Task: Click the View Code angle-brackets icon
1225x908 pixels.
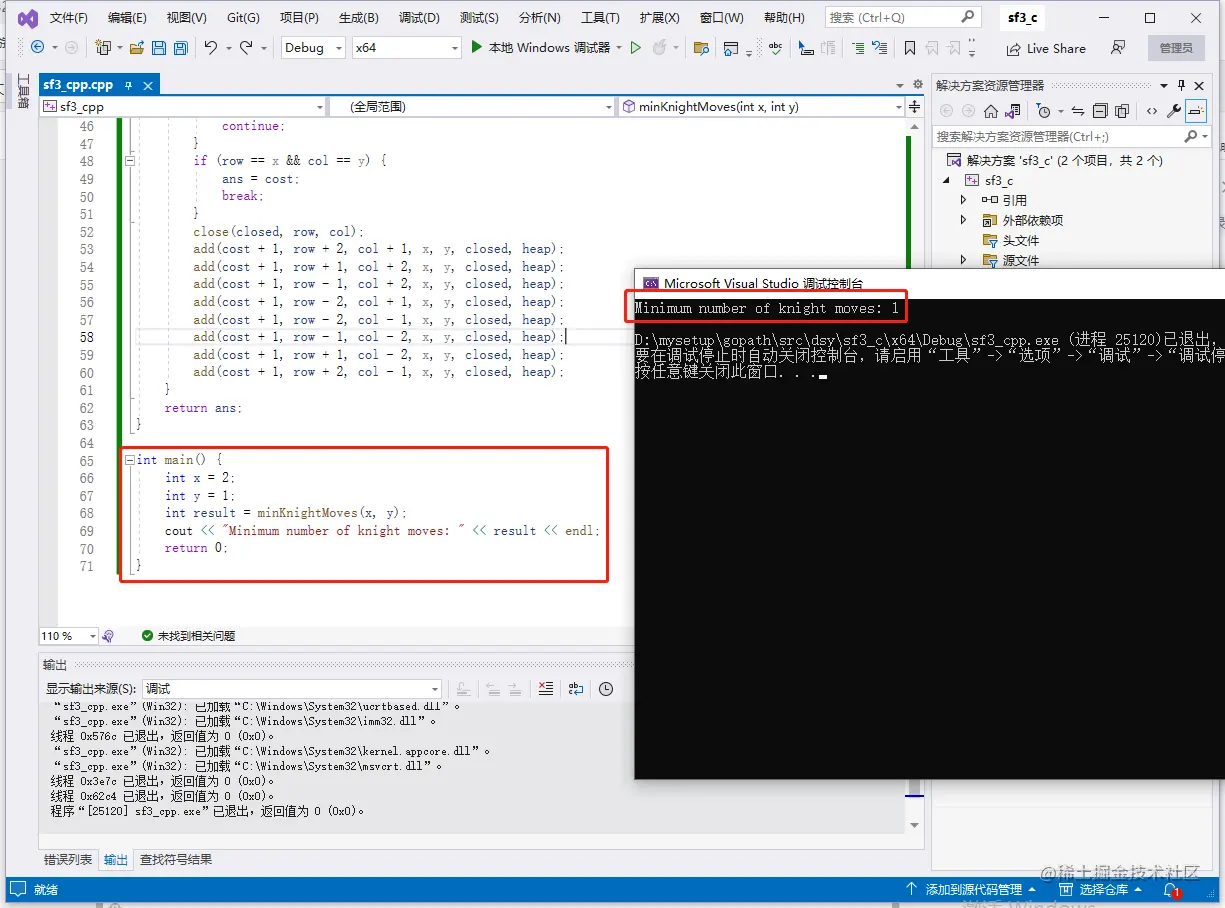Action: 1152,111
